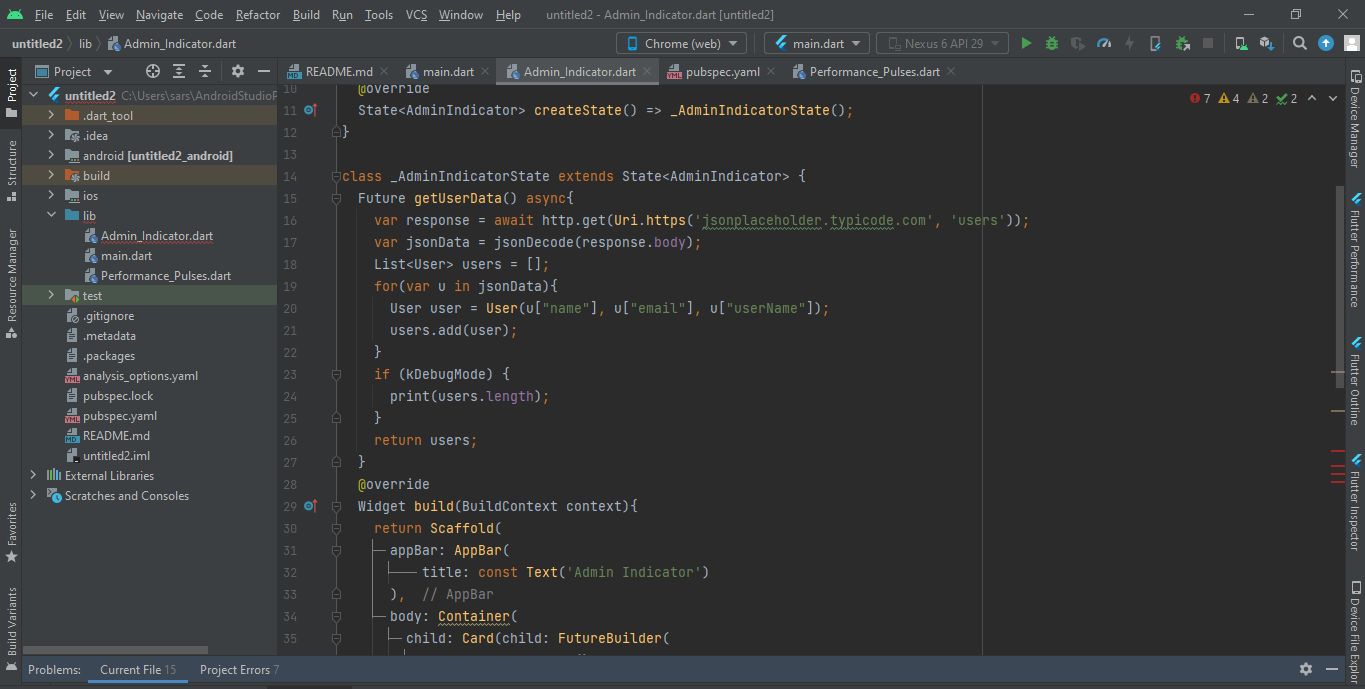This screenshot has height=689, width=1365.
Task: Go to next highlighted error arrow
Action: coord(1335,98)
